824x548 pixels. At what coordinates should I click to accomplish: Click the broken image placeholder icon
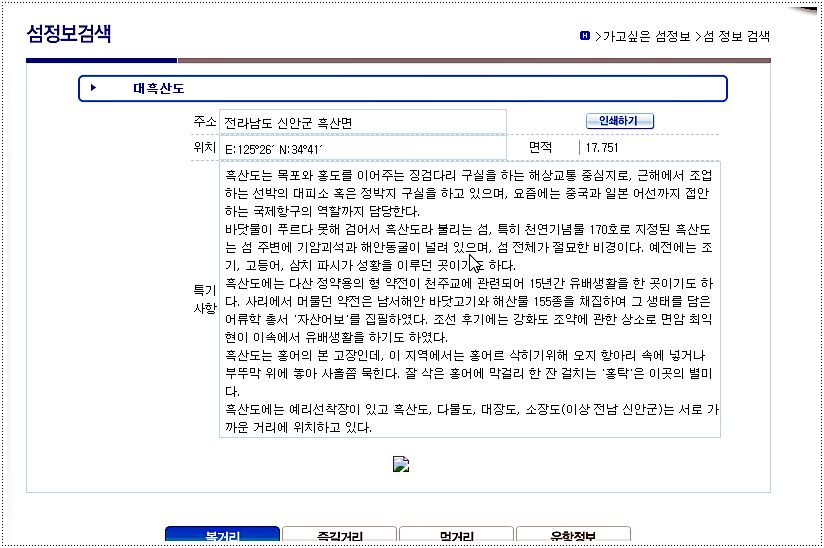[401, 464]
